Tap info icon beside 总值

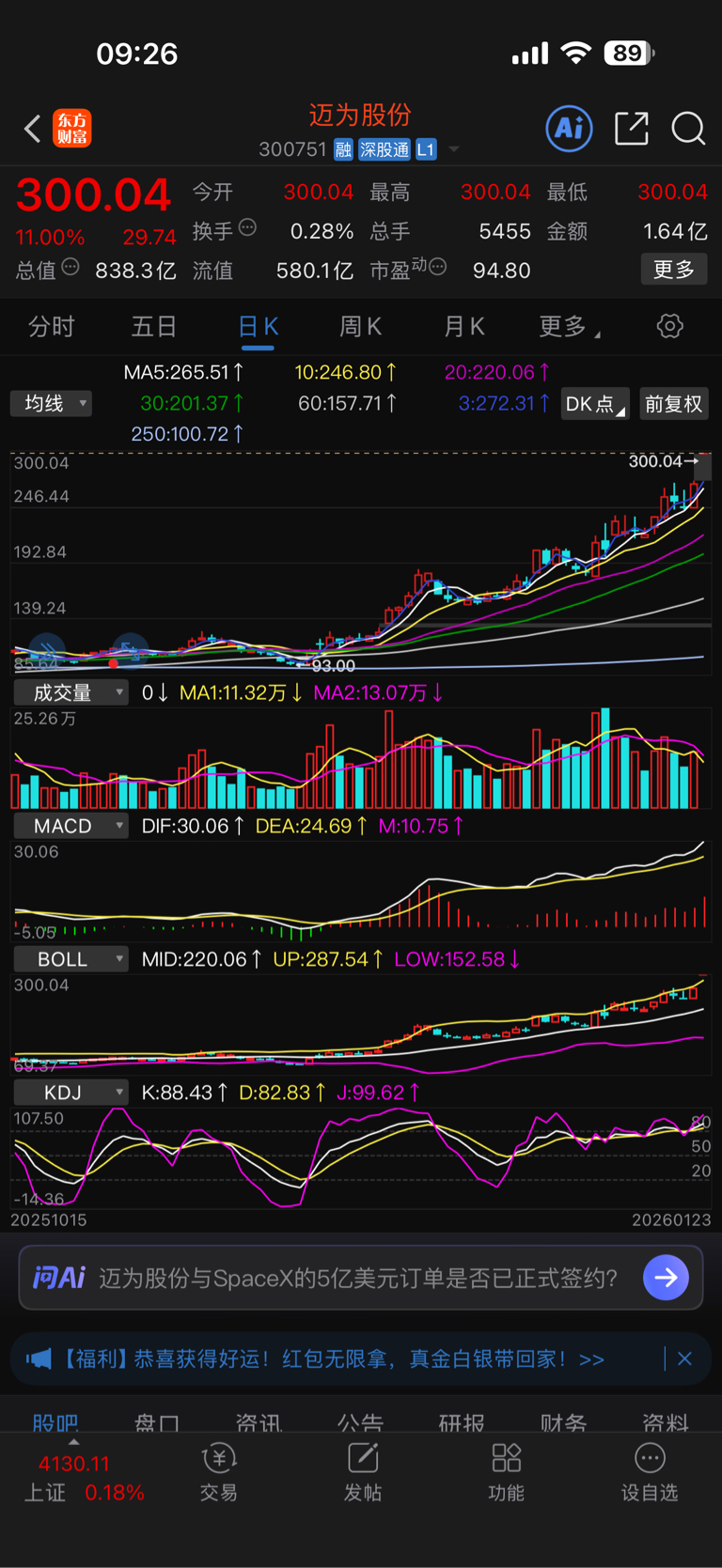point(71,268)
